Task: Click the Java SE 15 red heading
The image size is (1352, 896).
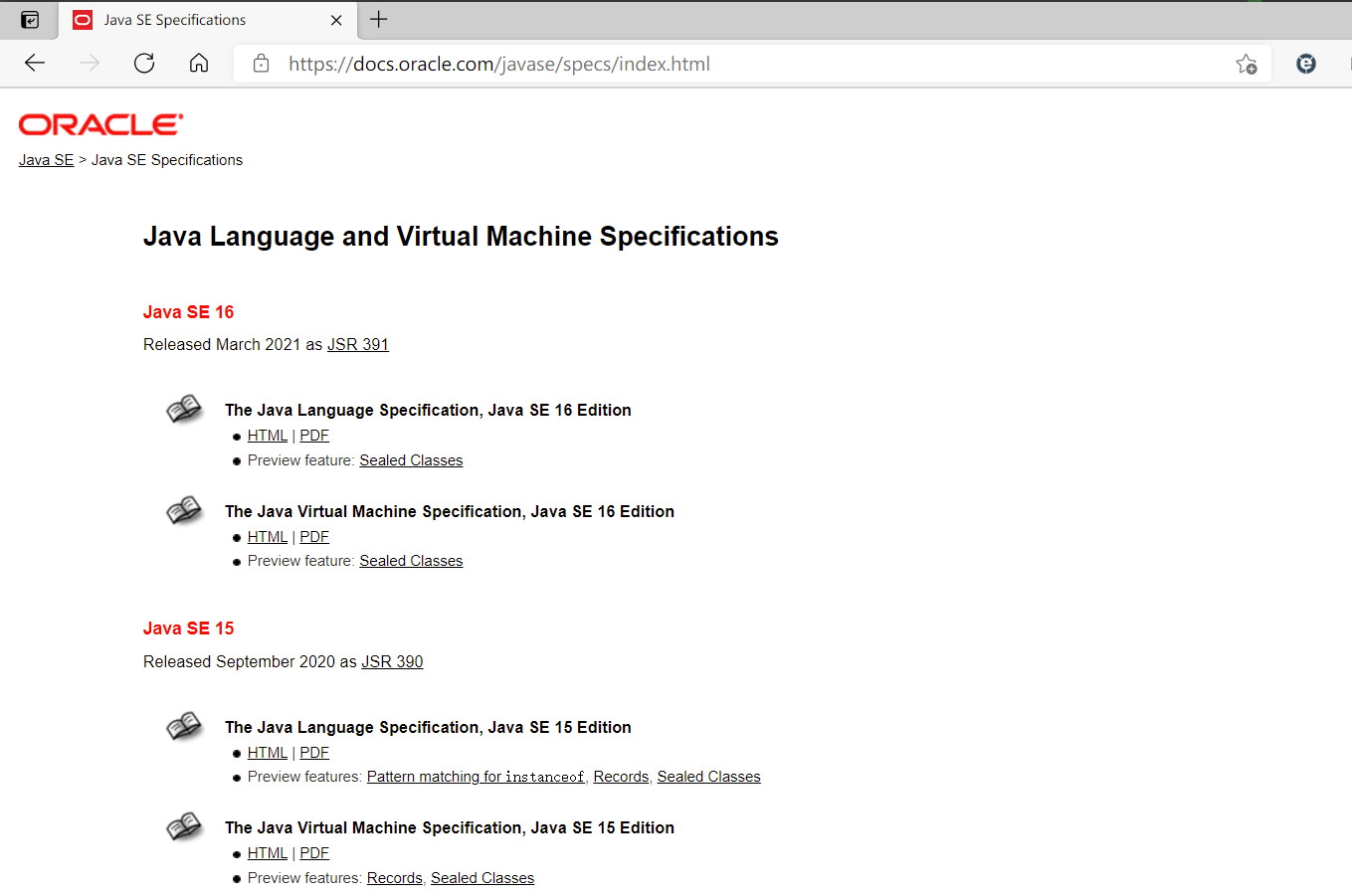Action: (x=188, y=628)
